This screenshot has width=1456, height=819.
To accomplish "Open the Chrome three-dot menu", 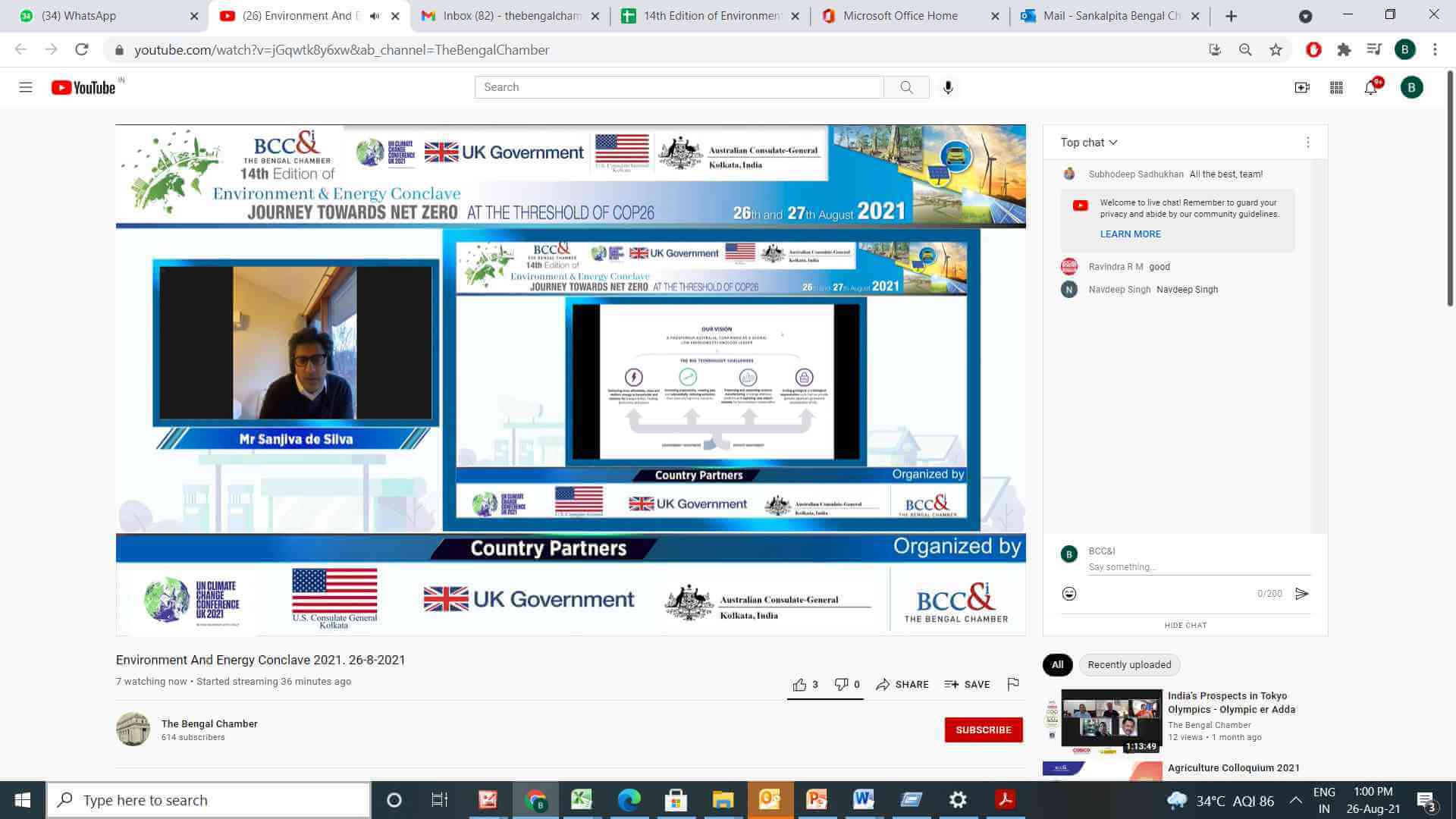I will coord(1435,50).
